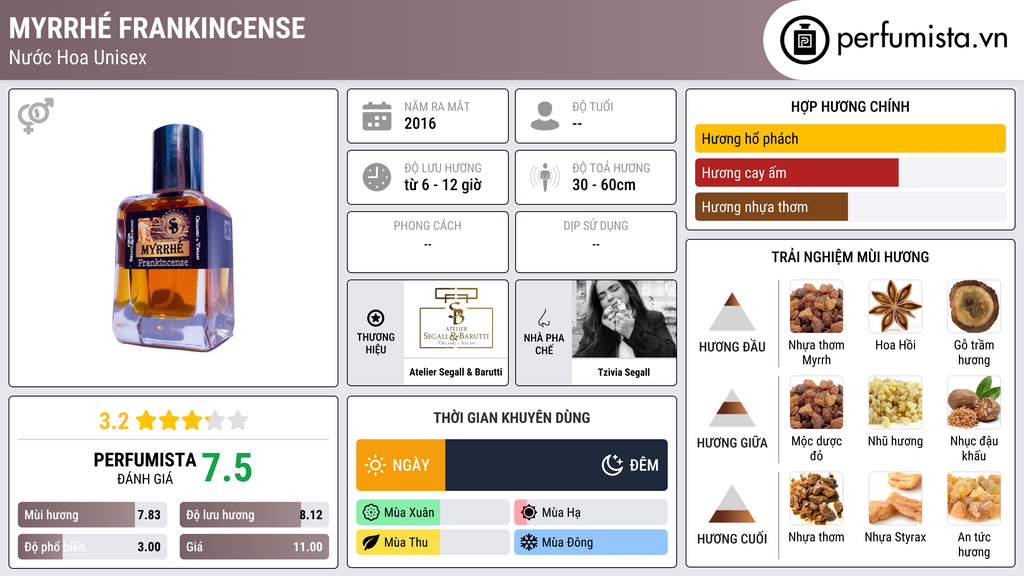
Task: Click the star badge icon above Thương hiệu
Action: 376,318
